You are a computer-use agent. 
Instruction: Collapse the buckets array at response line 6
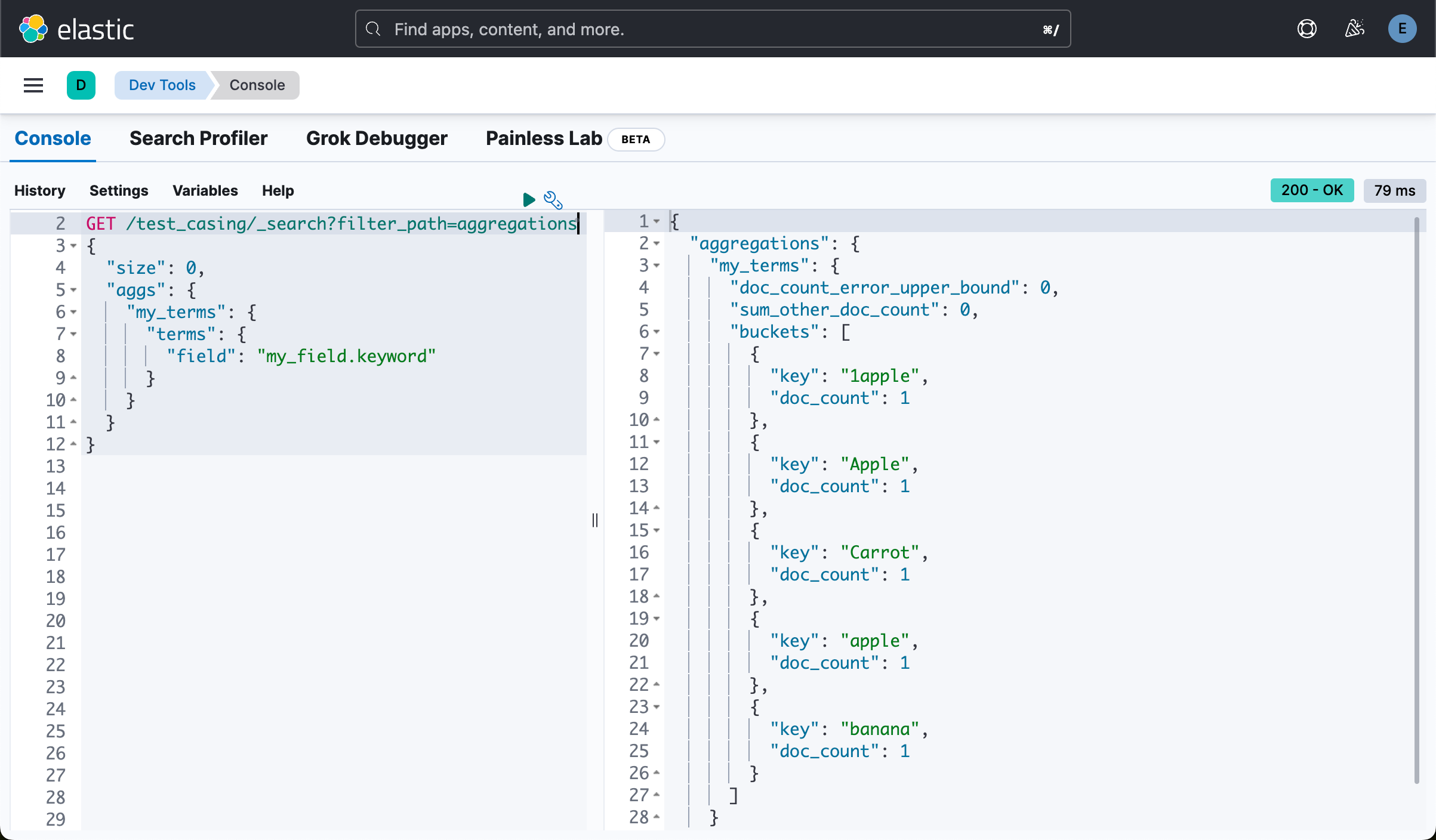click(x=657, y=332)
